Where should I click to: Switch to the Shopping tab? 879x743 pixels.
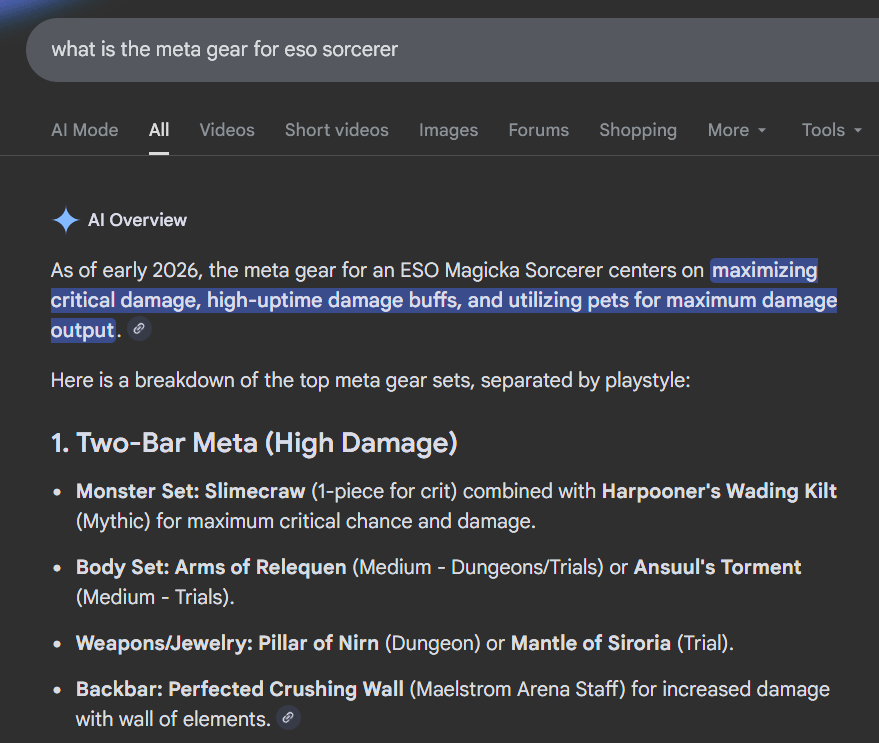click(638, 130)
